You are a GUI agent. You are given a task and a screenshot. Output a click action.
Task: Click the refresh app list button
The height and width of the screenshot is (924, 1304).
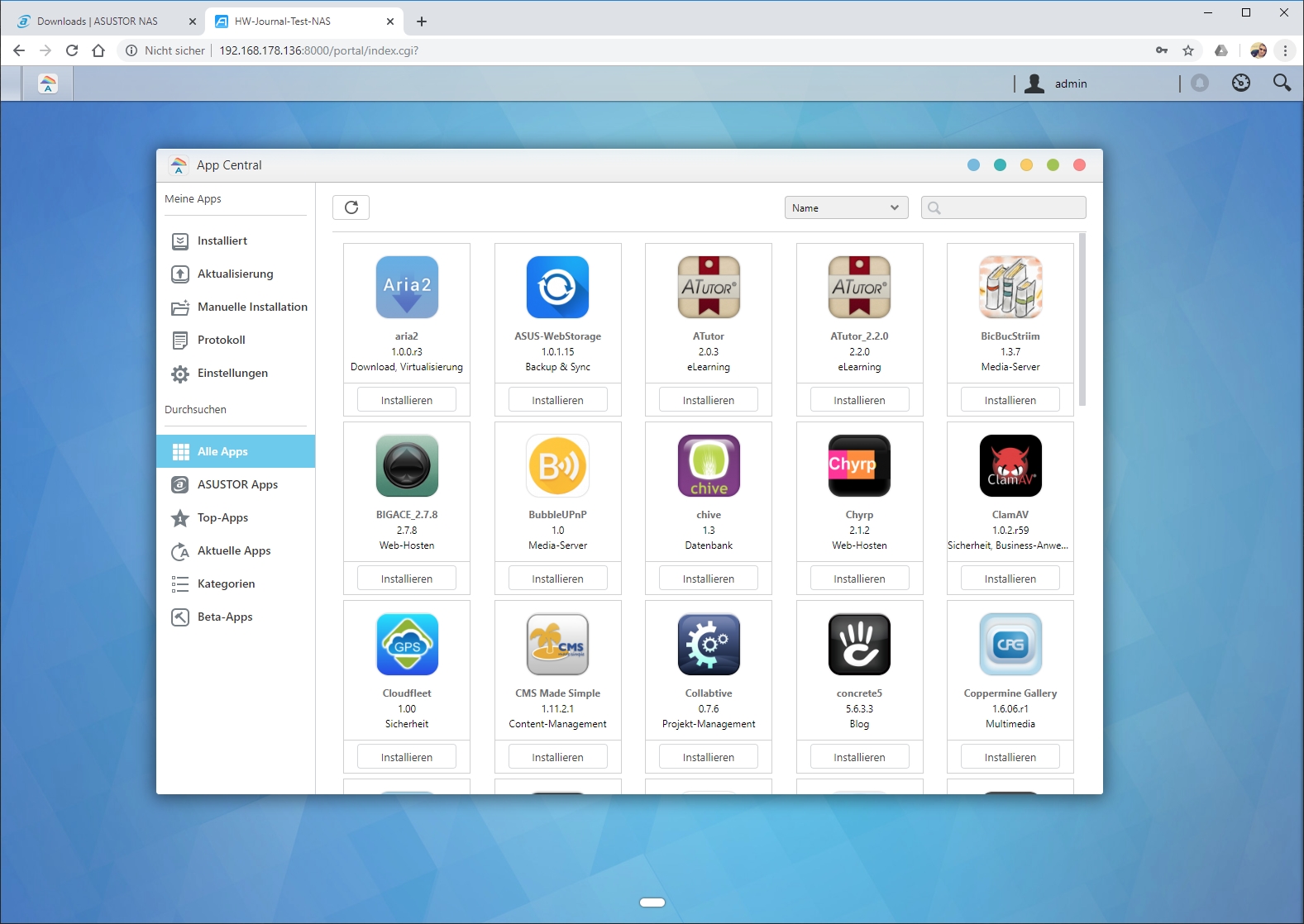(x=351, y=207)
